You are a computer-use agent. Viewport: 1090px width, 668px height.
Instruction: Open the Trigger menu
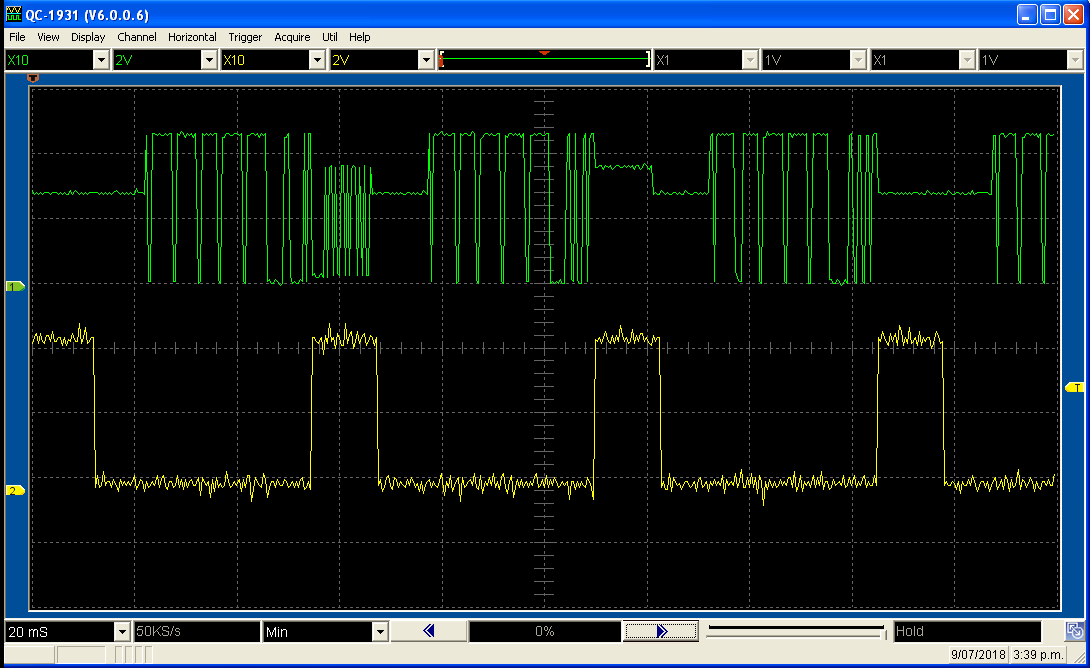(245, 37)
